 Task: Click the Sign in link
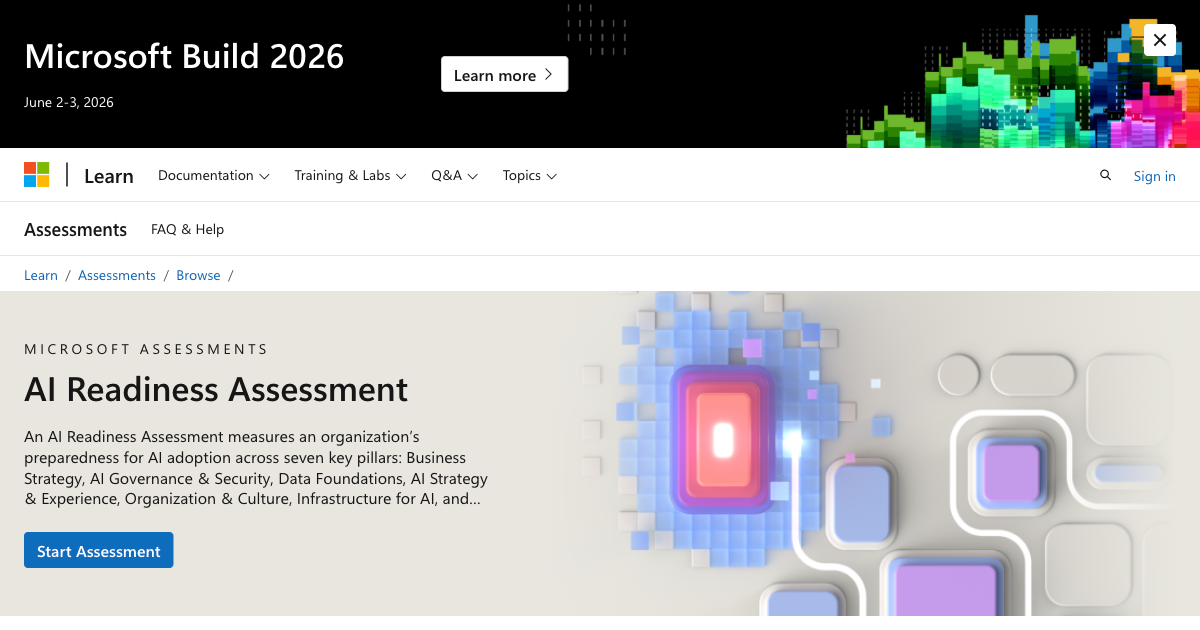[x=1154, y=176]
